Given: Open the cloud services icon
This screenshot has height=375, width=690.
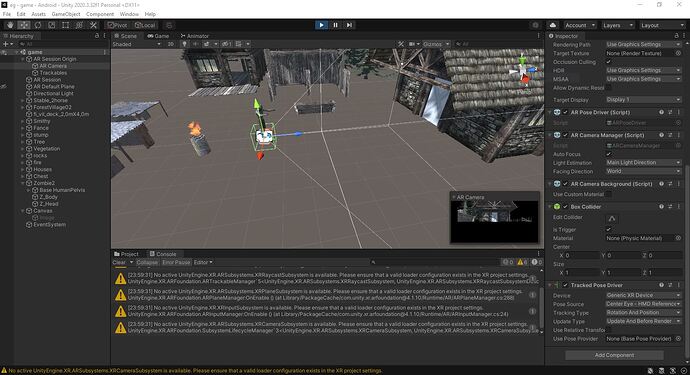Looking at the screenshot, I should tap(553, 25).
